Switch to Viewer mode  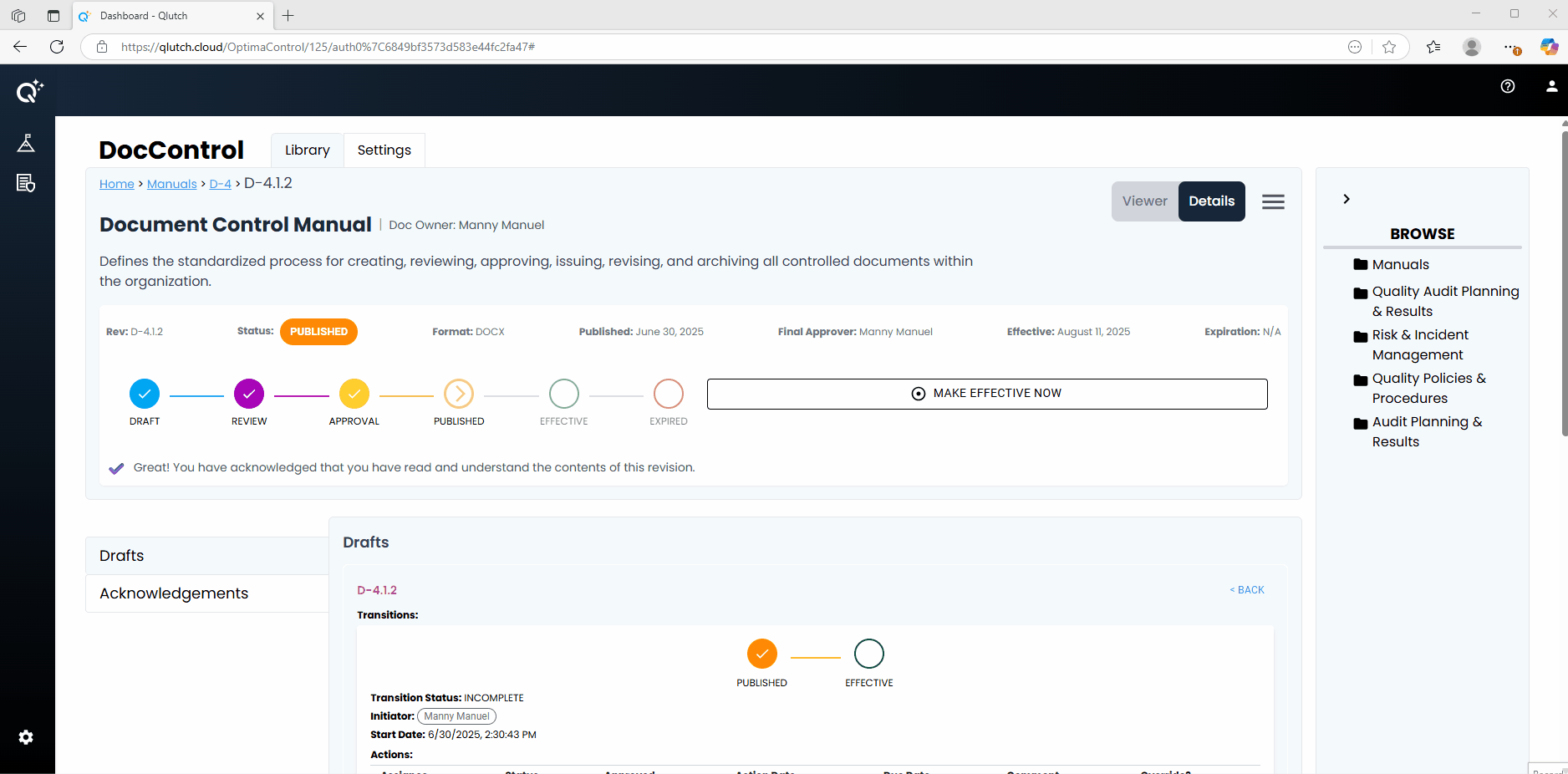(1144, 201)
